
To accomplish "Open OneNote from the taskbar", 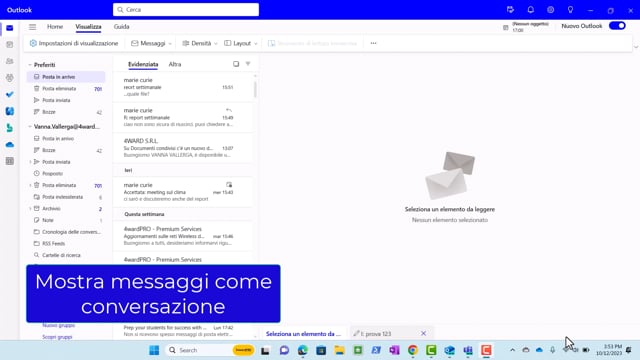I will [x=394, y=350].
